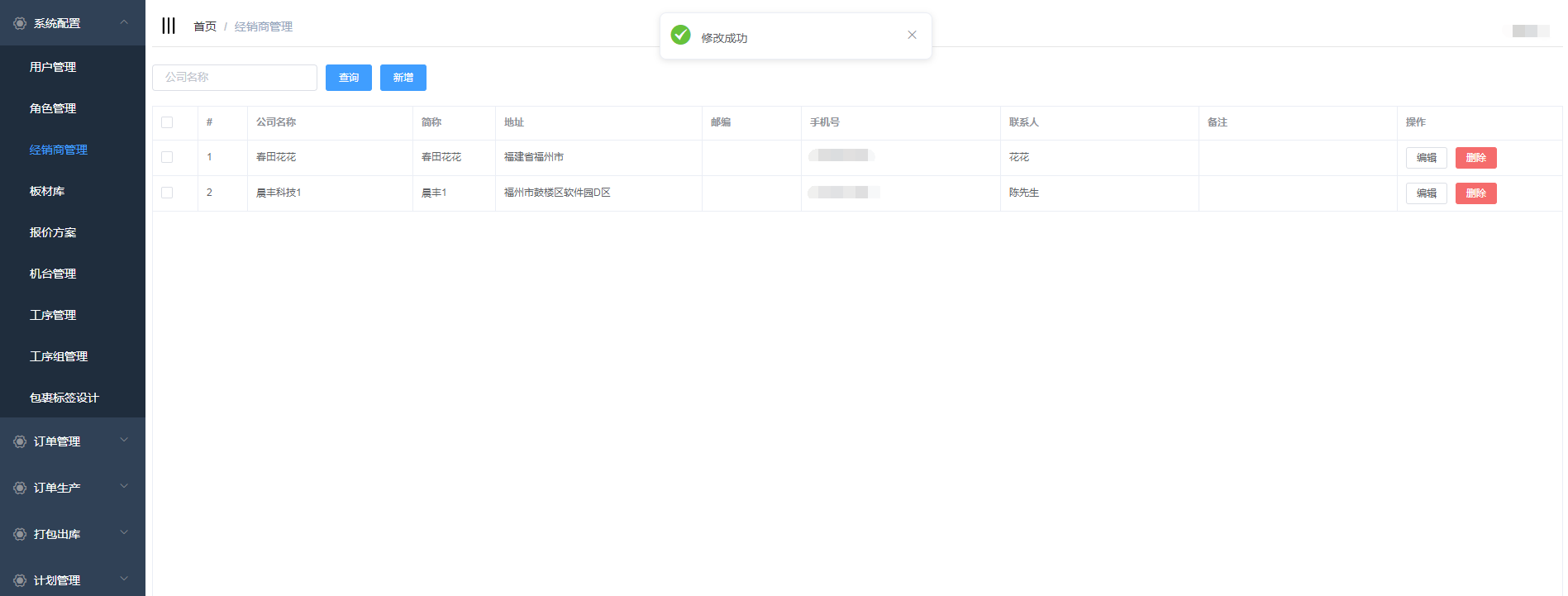This screenshot has height=596, width=1568.
Task: Click the 订单管理 gear icon
Action: click(x=20, y=441)
